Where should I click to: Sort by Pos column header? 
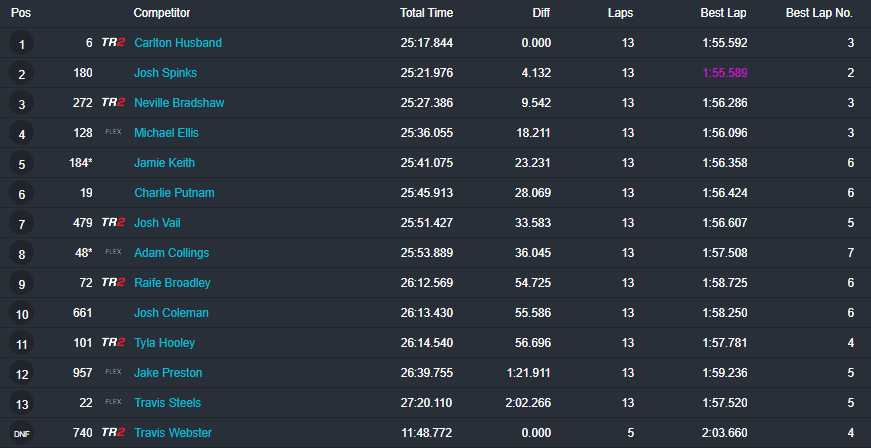[21, 13]
